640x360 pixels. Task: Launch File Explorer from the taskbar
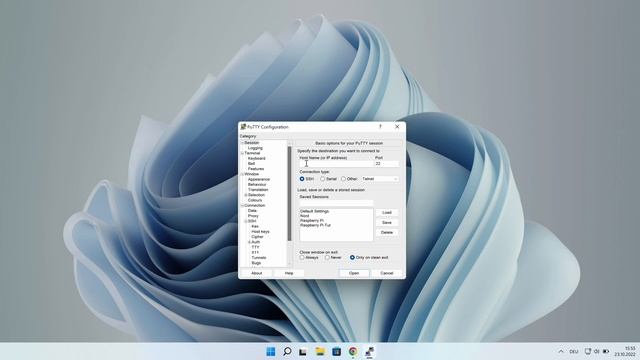coord(320,351)
